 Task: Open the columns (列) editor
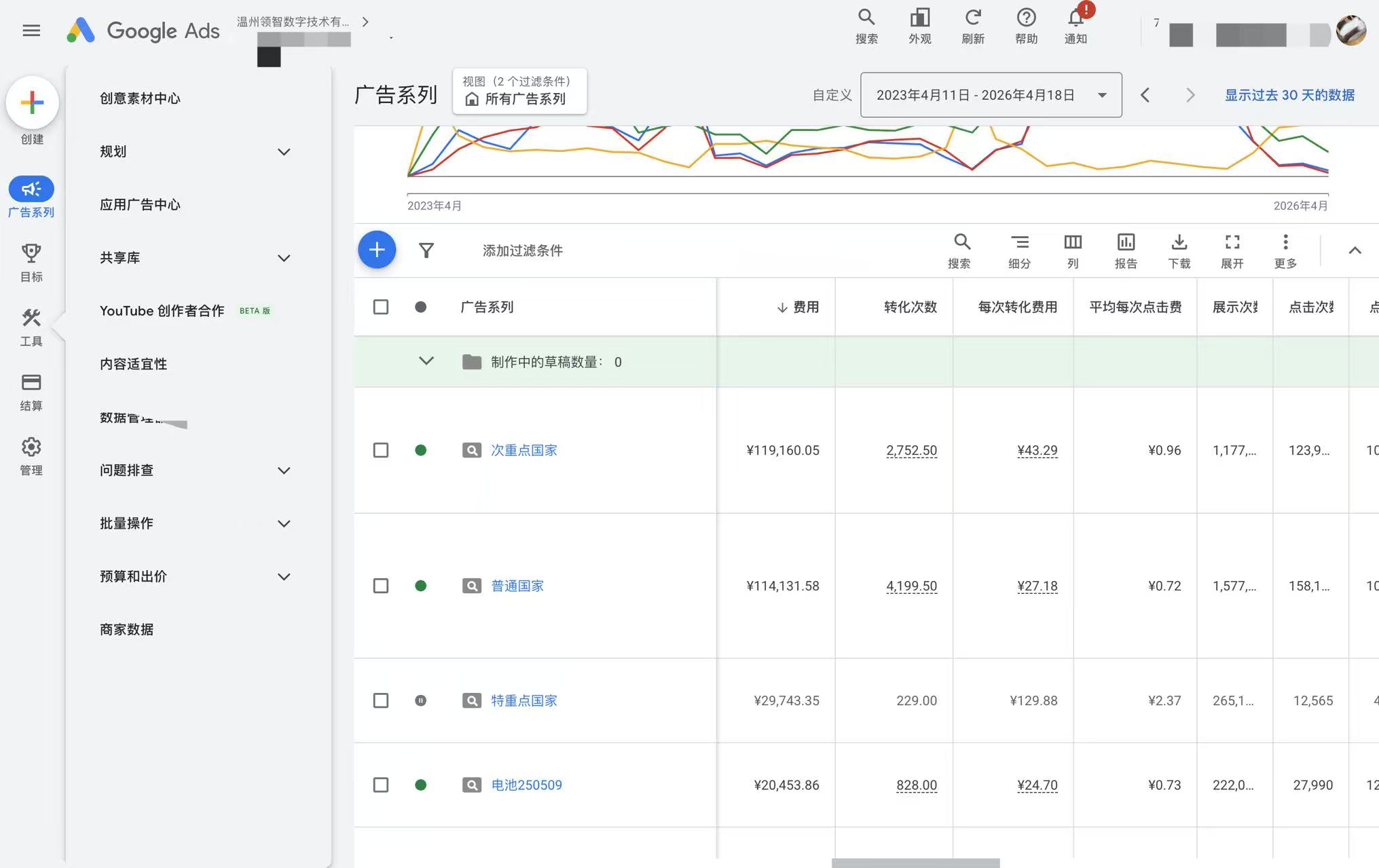pos(1073,251)
